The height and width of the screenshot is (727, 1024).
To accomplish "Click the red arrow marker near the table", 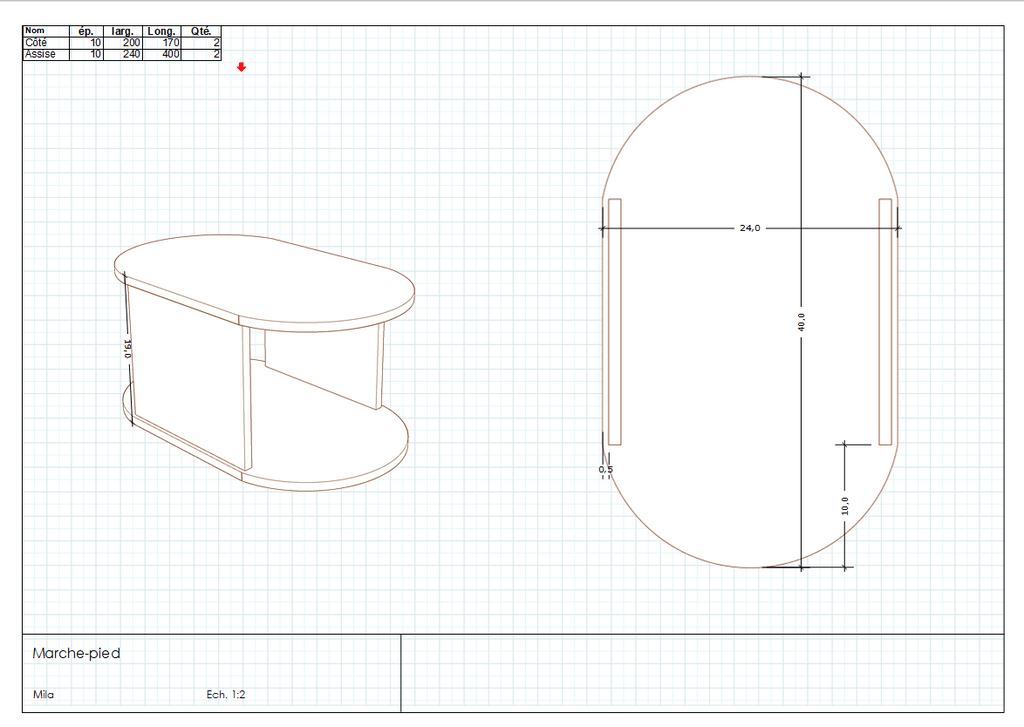I will 241,67.
